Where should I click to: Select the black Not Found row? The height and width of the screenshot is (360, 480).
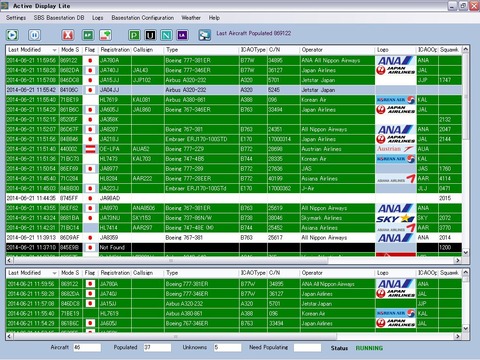234,247
